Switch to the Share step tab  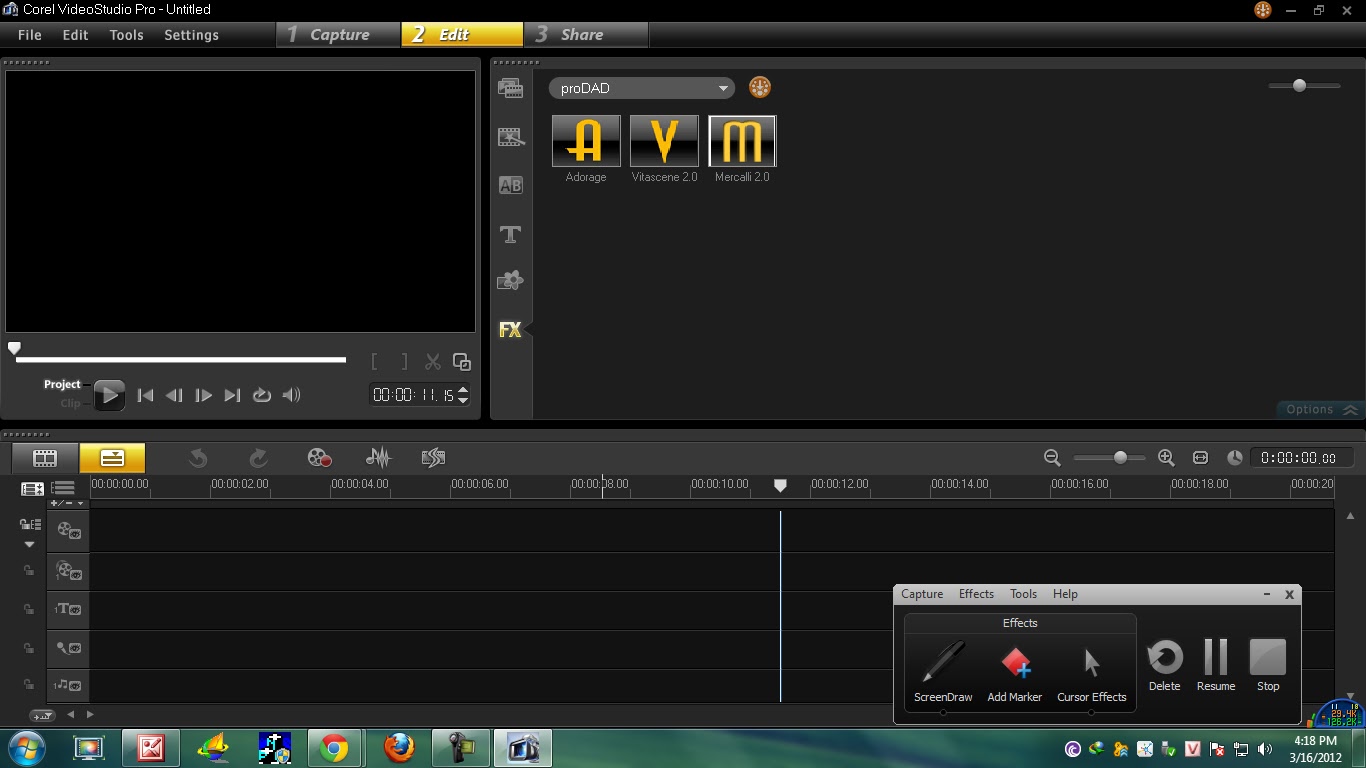coord(586,35)
